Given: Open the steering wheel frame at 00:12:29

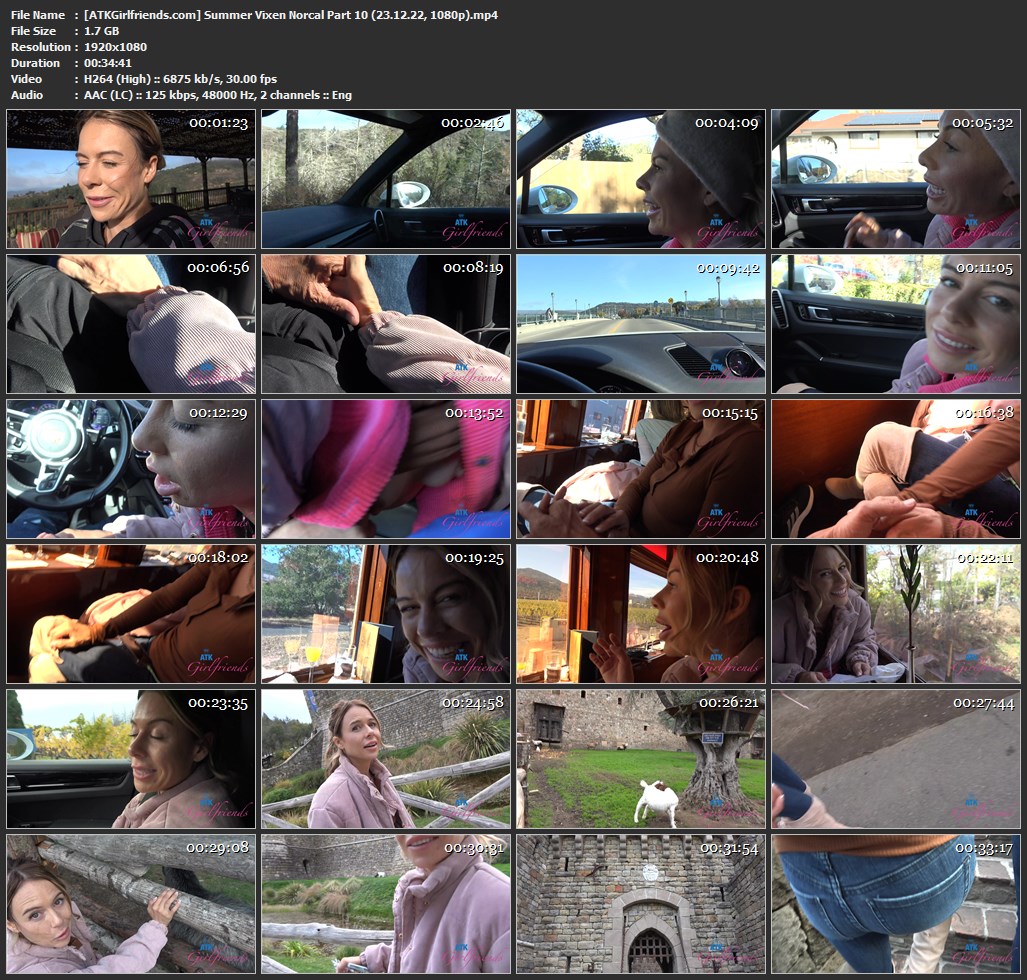Looking at the screenshot, I should 131,469.
